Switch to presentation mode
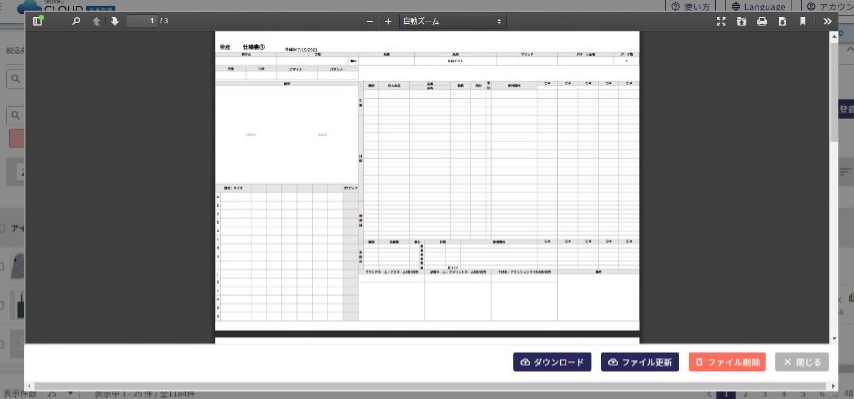The image size is (854, 399). (x=721, y=21)
